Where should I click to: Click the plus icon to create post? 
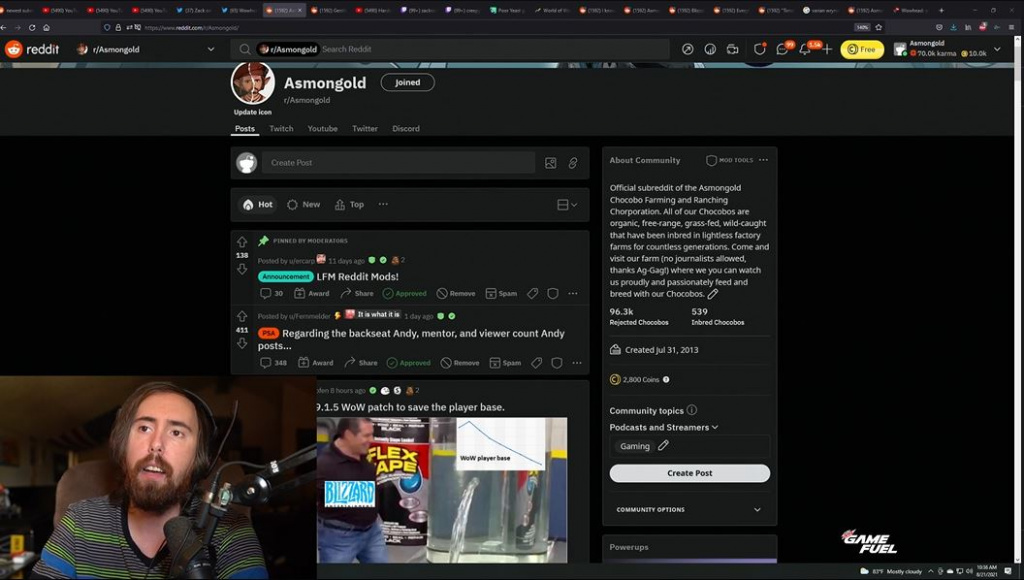click(x=827, y=49)
